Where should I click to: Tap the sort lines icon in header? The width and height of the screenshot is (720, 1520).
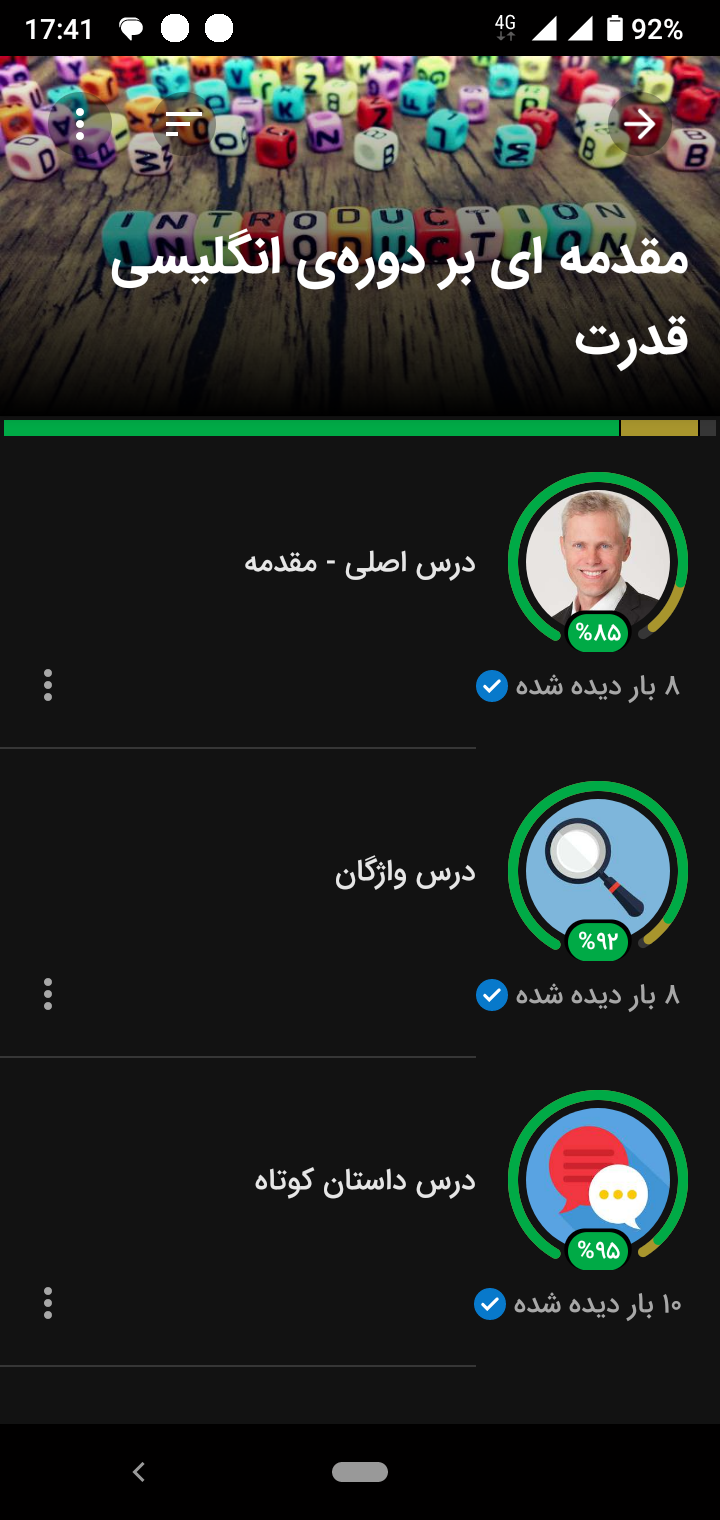click(x=183, y=124)
